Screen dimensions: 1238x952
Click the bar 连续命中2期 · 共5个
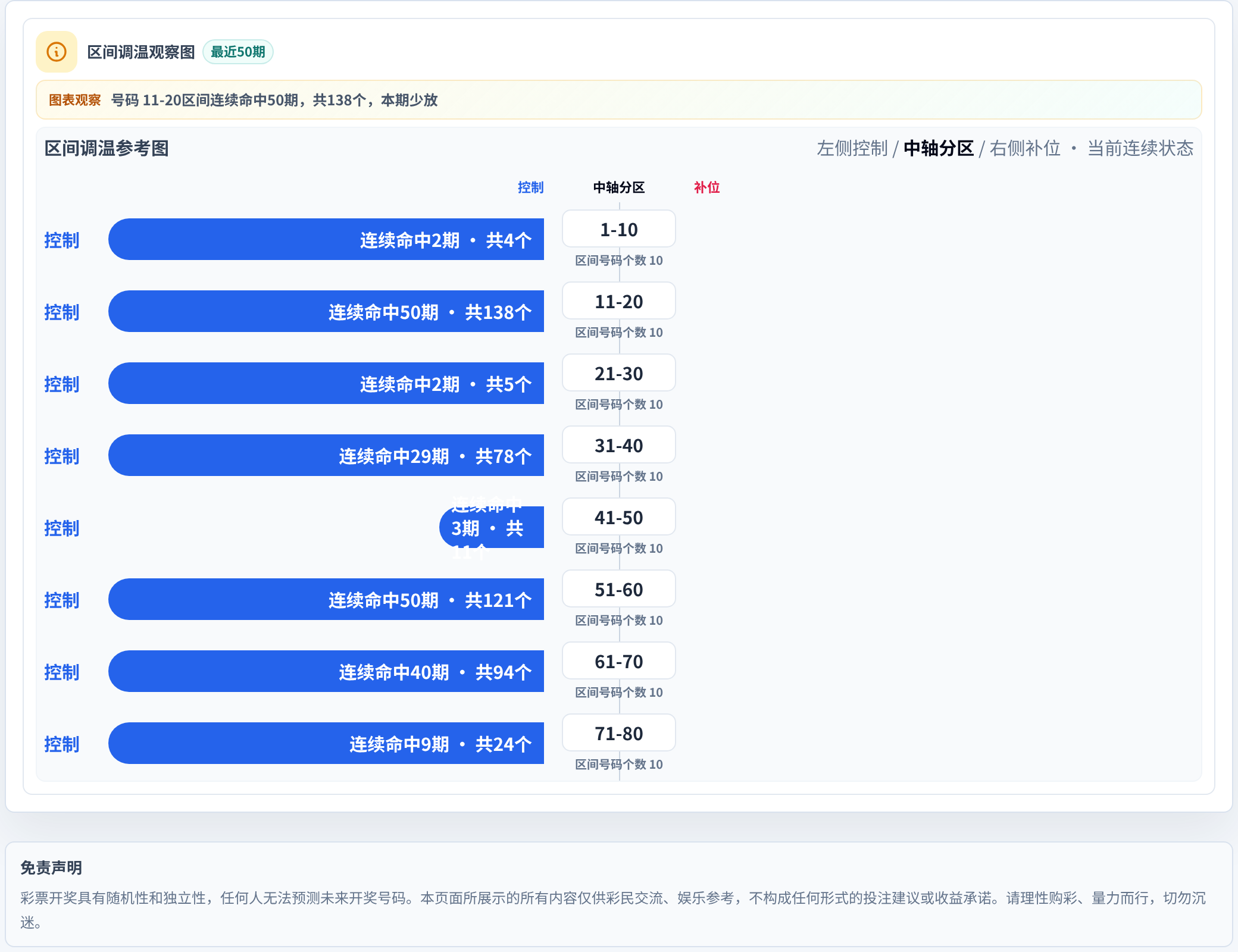(326, 383)
